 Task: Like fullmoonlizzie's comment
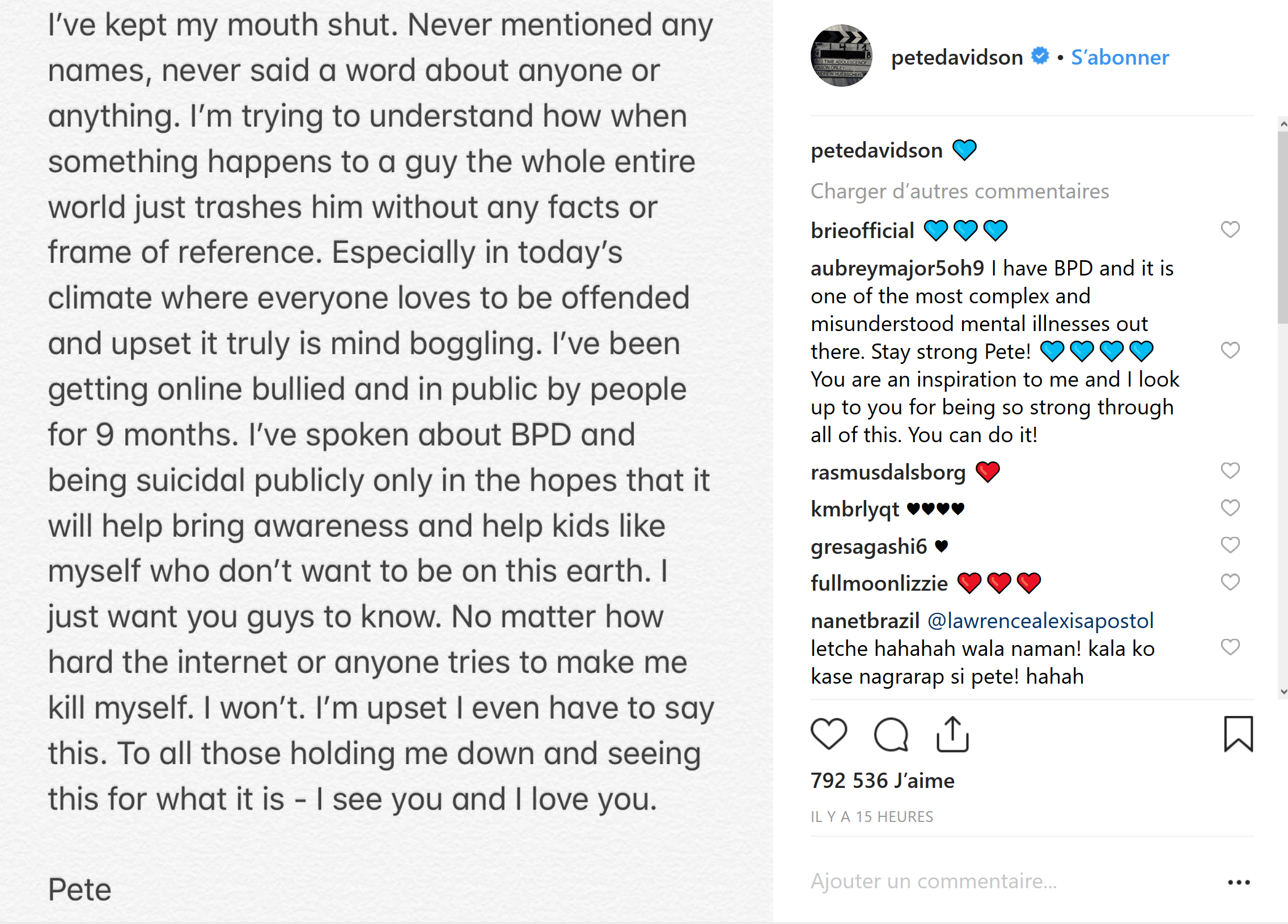pos(1230,582)
